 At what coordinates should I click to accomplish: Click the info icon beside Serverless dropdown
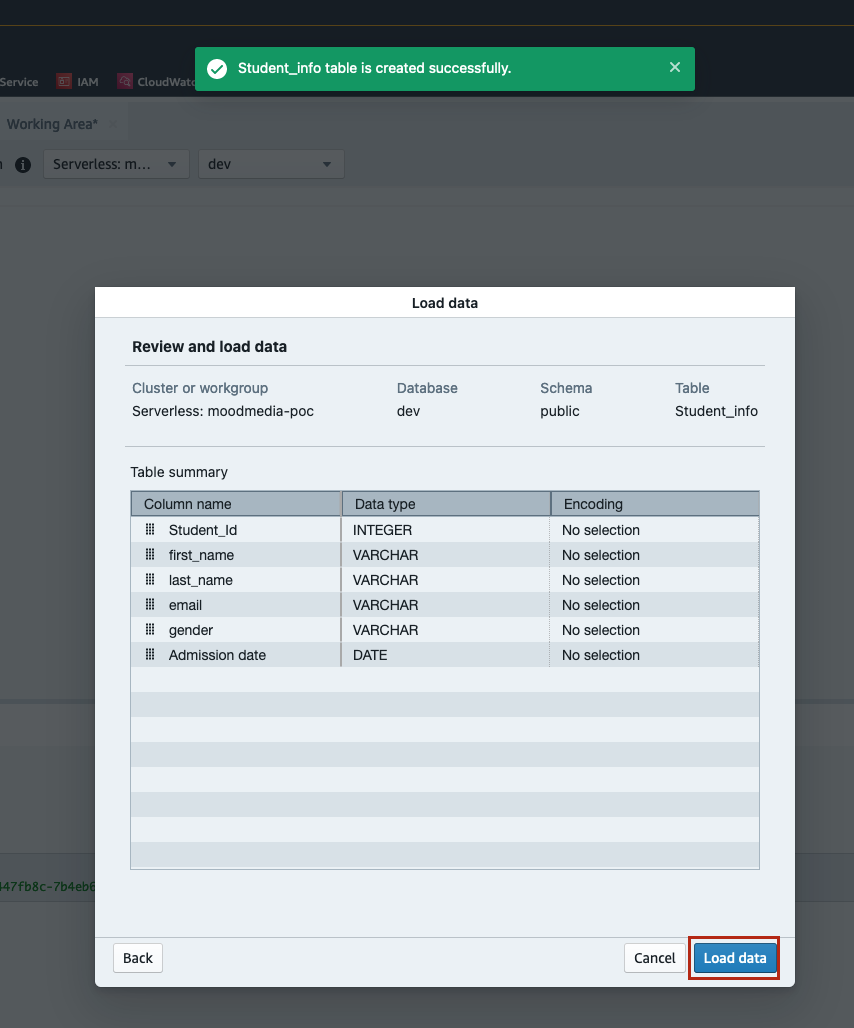click(x=23, y=165)
